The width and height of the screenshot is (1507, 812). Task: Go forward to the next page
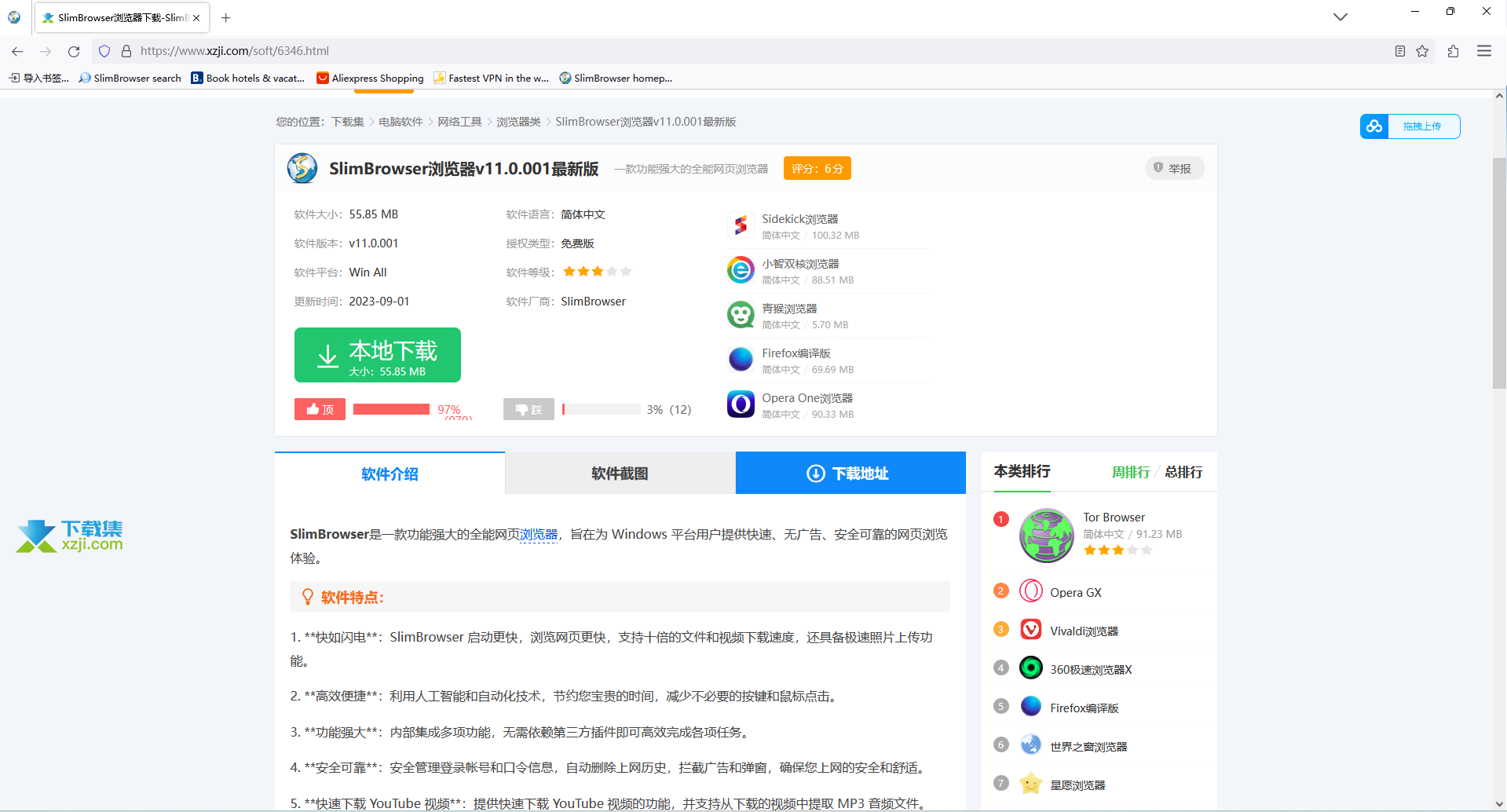tap(46, 51)
